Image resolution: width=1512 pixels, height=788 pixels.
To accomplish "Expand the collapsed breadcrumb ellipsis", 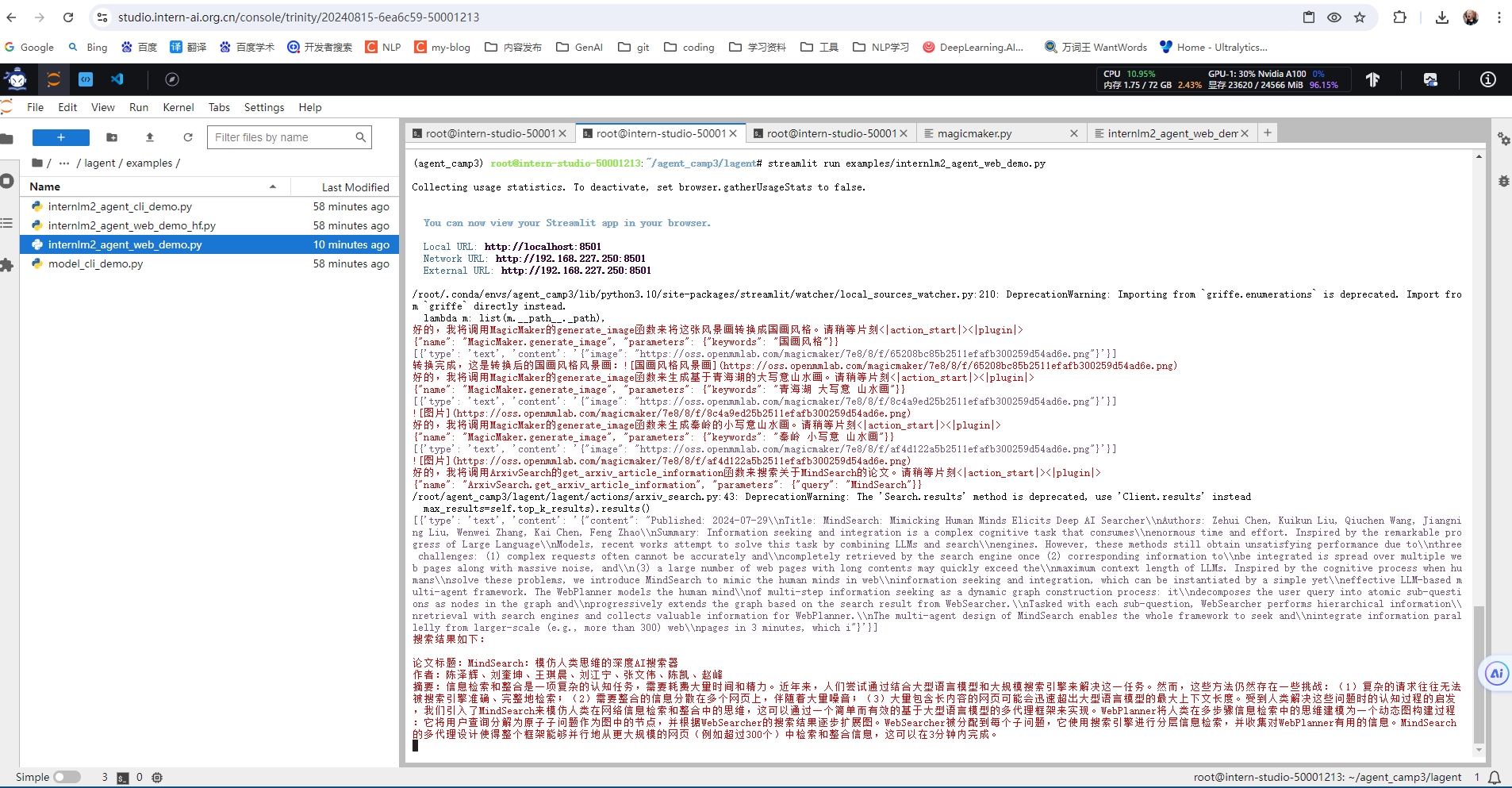I will click(64, 163).
